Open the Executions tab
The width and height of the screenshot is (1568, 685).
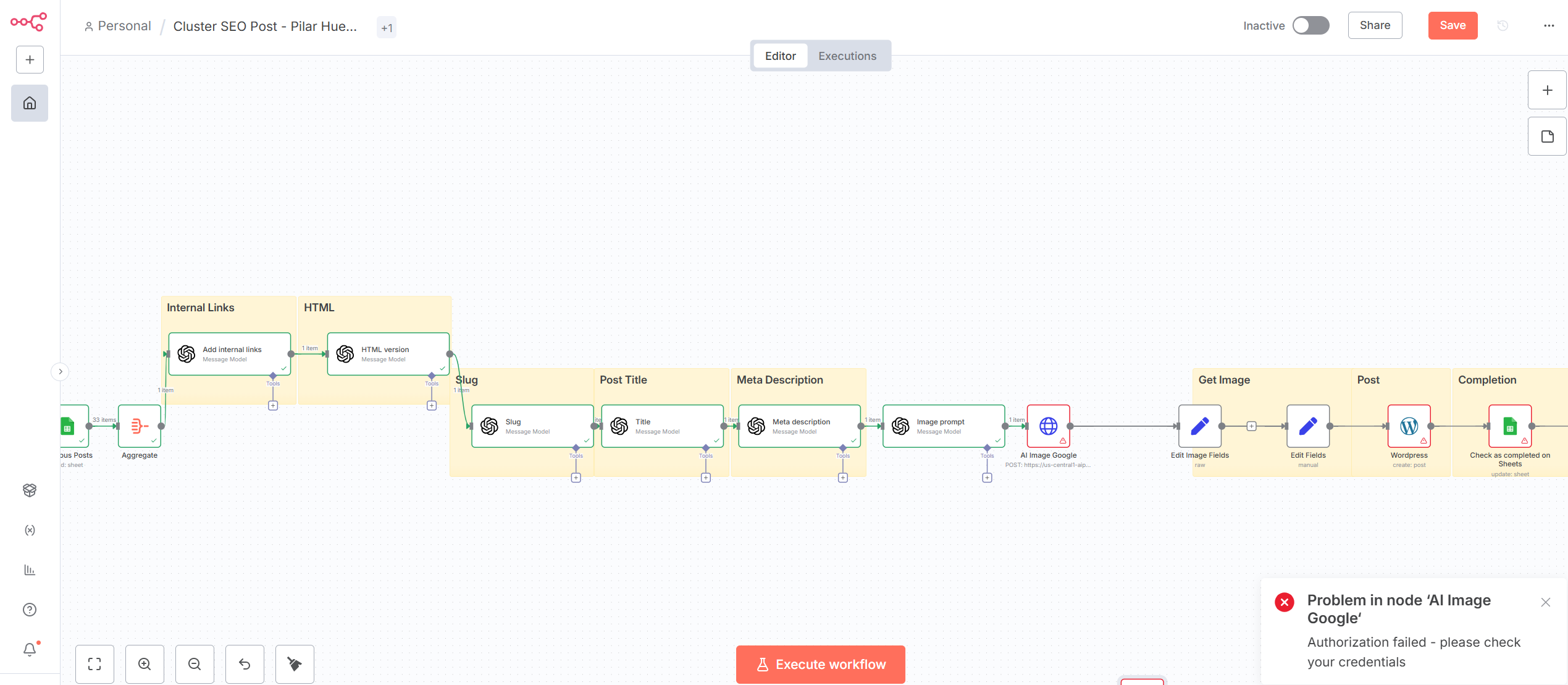[847, 56]
